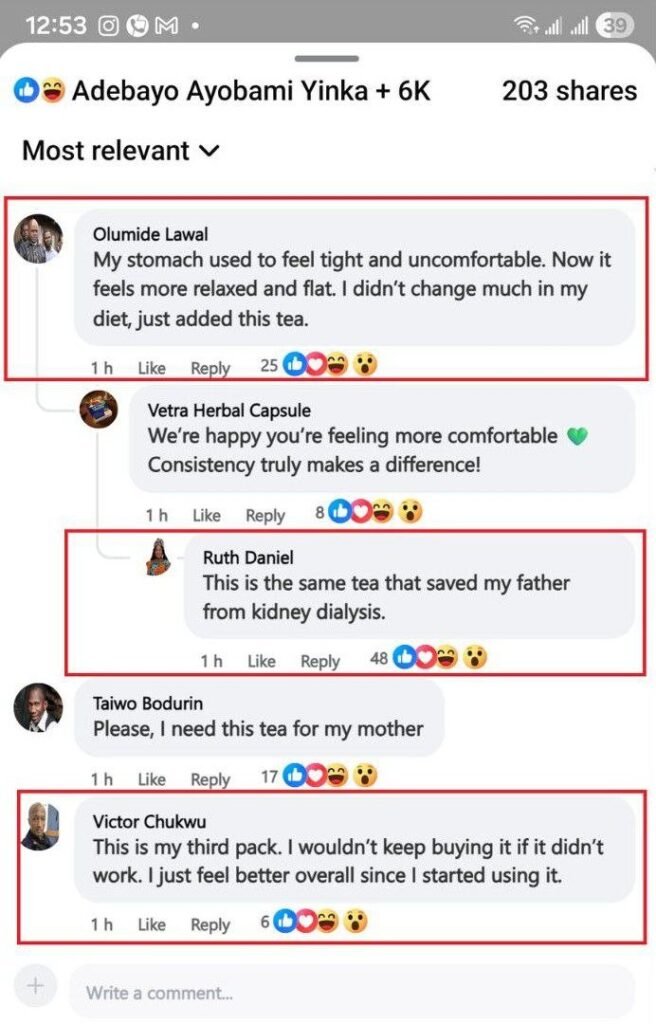The height and width of the screenshot is (1024, 656).
Task: Like Victor Chukwu's third pack comment
Action: pyautogui.click(x=152, y=924)
